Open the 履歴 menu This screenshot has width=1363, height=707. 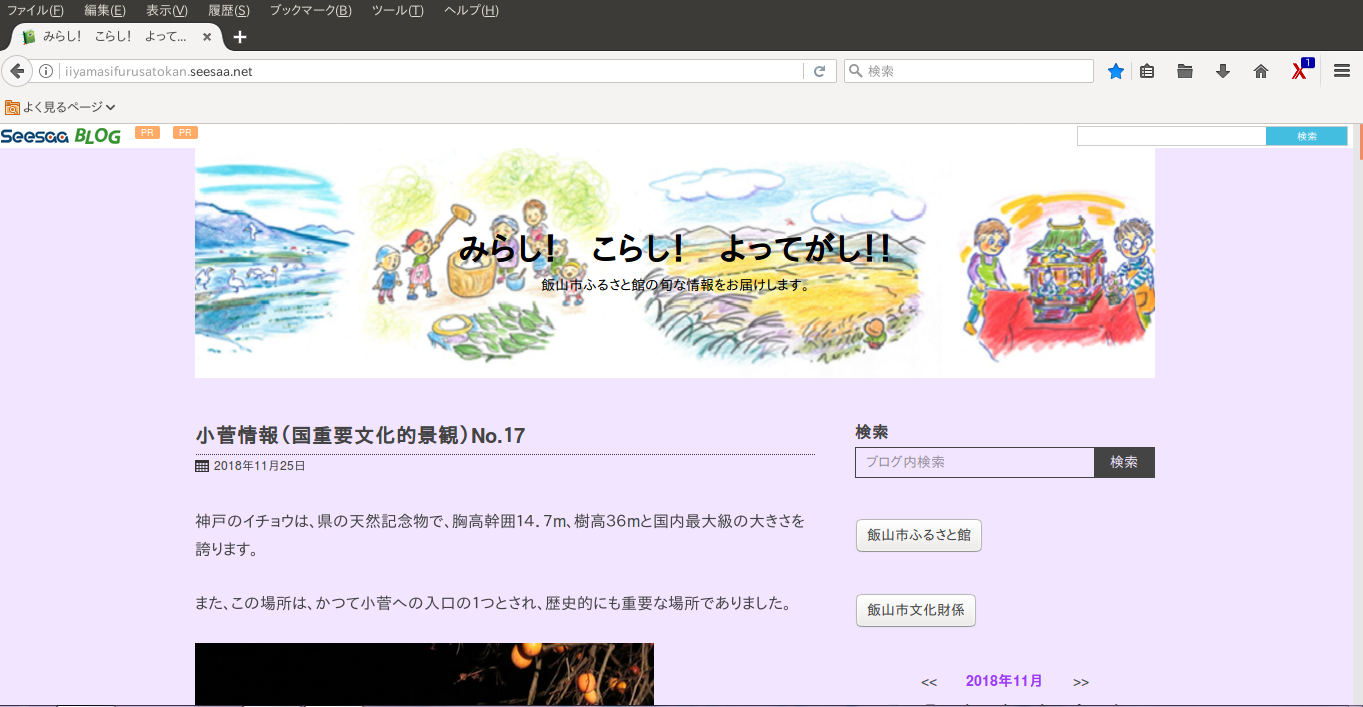click(229, 10)
